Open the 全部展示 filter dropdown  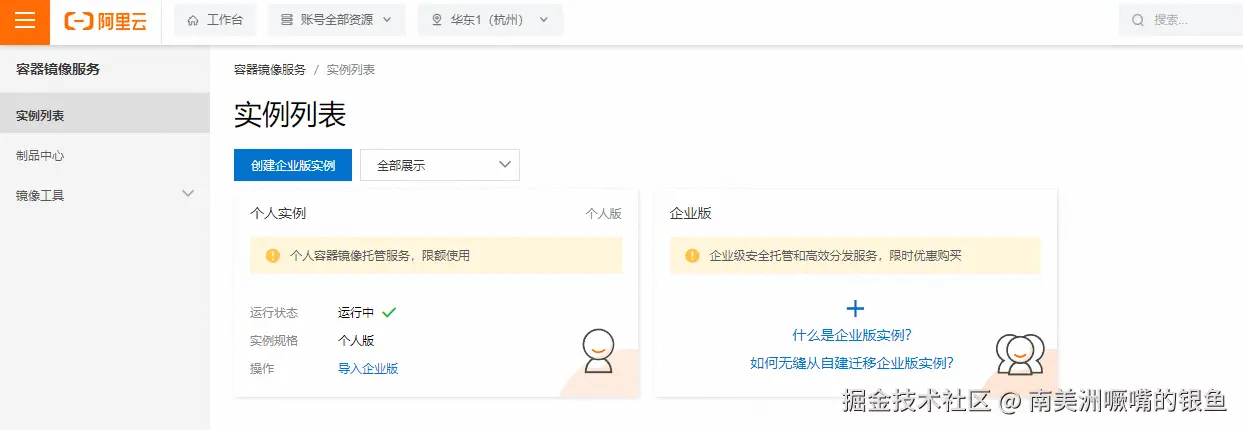(440, 166)
